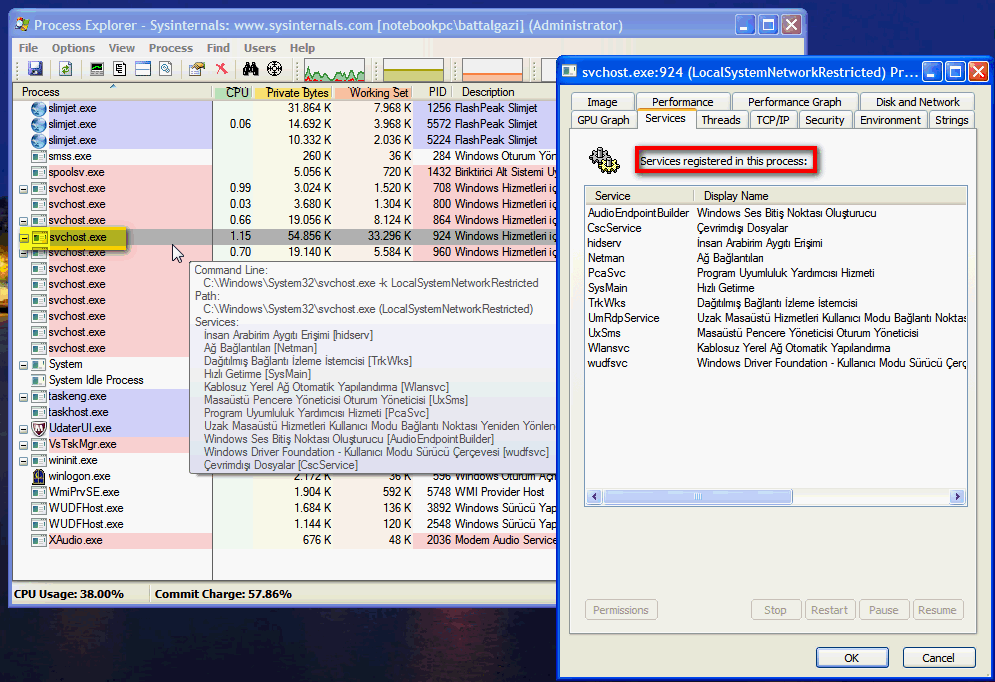The width and height of the screenshot is (995, 682).
Task: Open the Users menu
Action: pos(260,48)
